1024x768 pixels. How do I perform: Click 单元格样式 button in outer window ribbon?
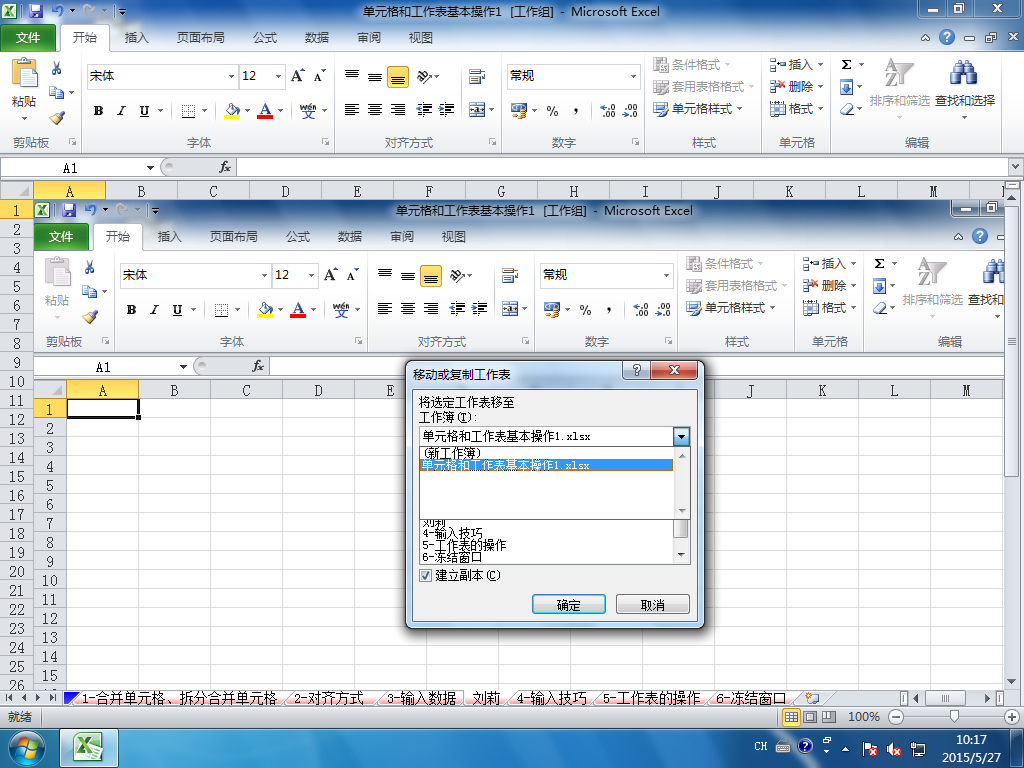[x=697, y=108]
